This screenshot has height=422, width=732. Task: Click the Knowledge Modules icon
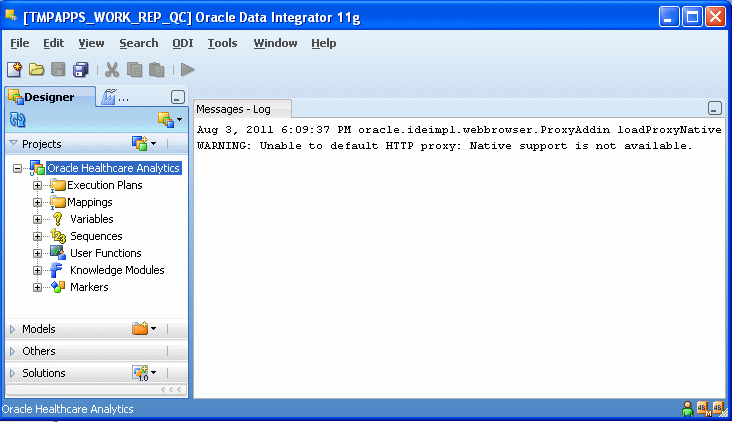57,270
